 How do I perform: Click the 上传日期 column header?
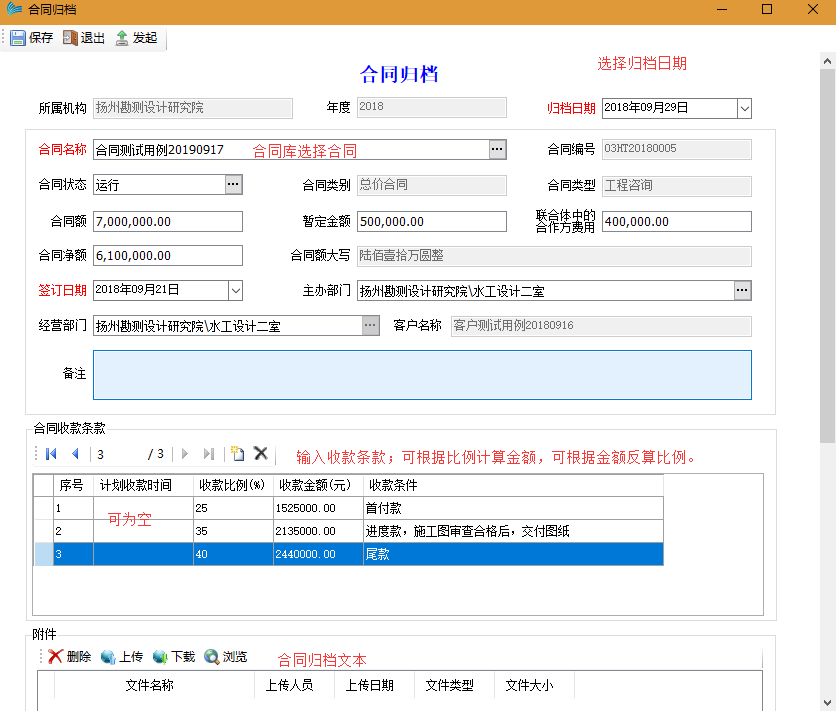(x=374, y=685)
